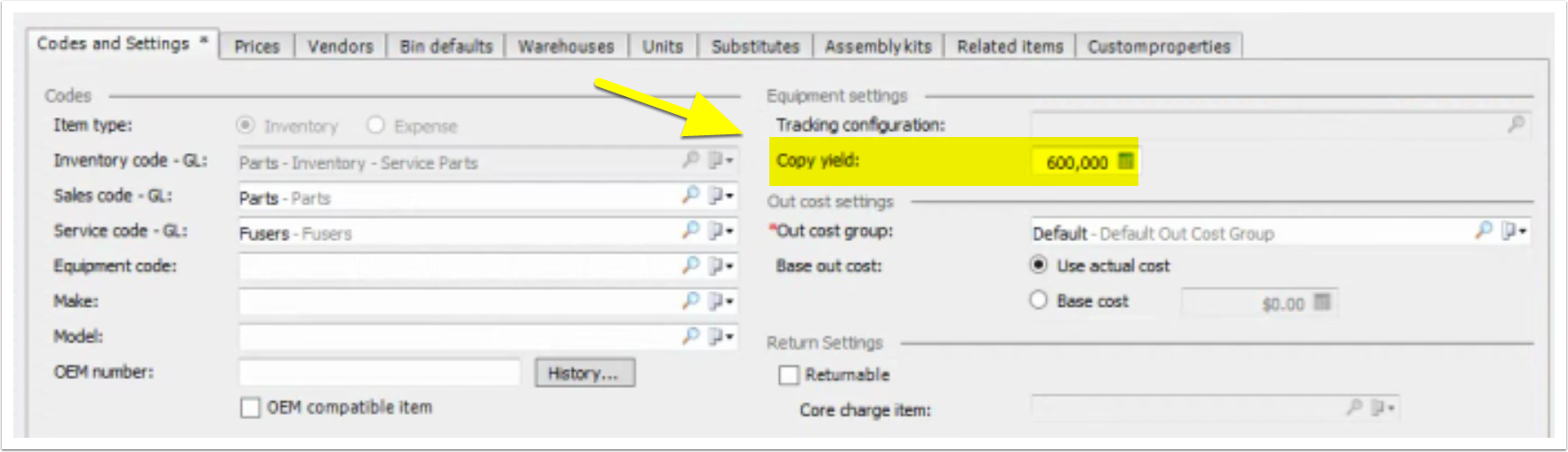Open the Custom properties tab
Screen dimensions: 1568x452
(1159, 46)
